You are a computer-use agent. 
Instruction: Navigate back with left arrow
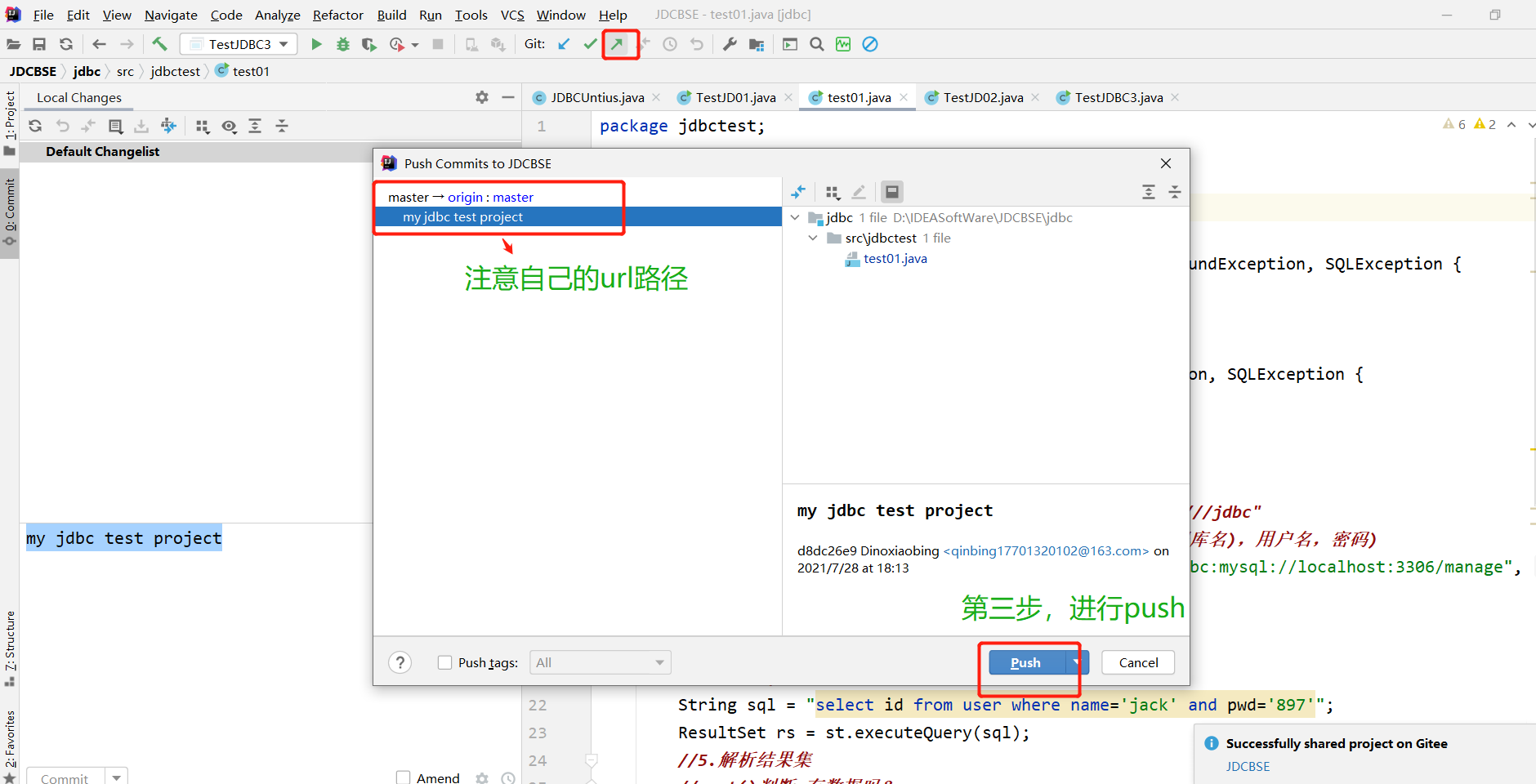[100, 44]
